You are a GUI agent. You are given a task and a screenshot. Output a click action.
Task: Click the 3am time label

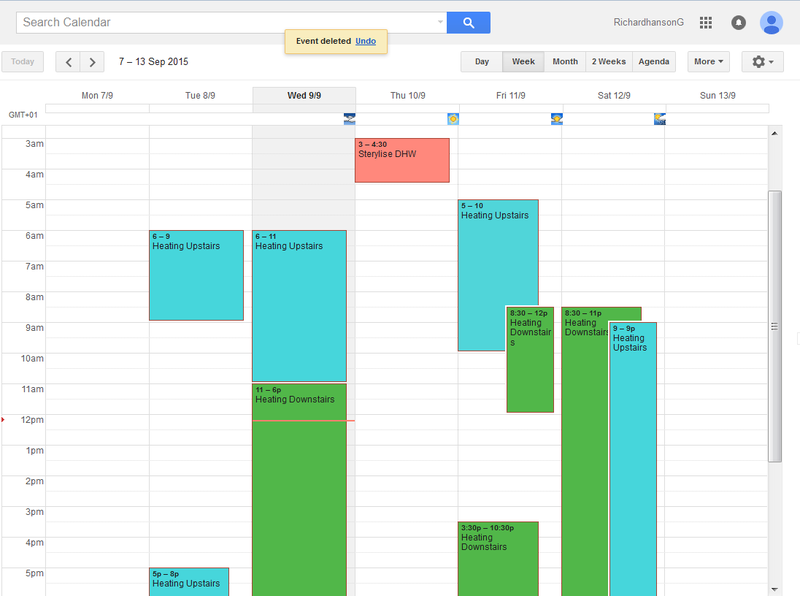coord(35,144)
